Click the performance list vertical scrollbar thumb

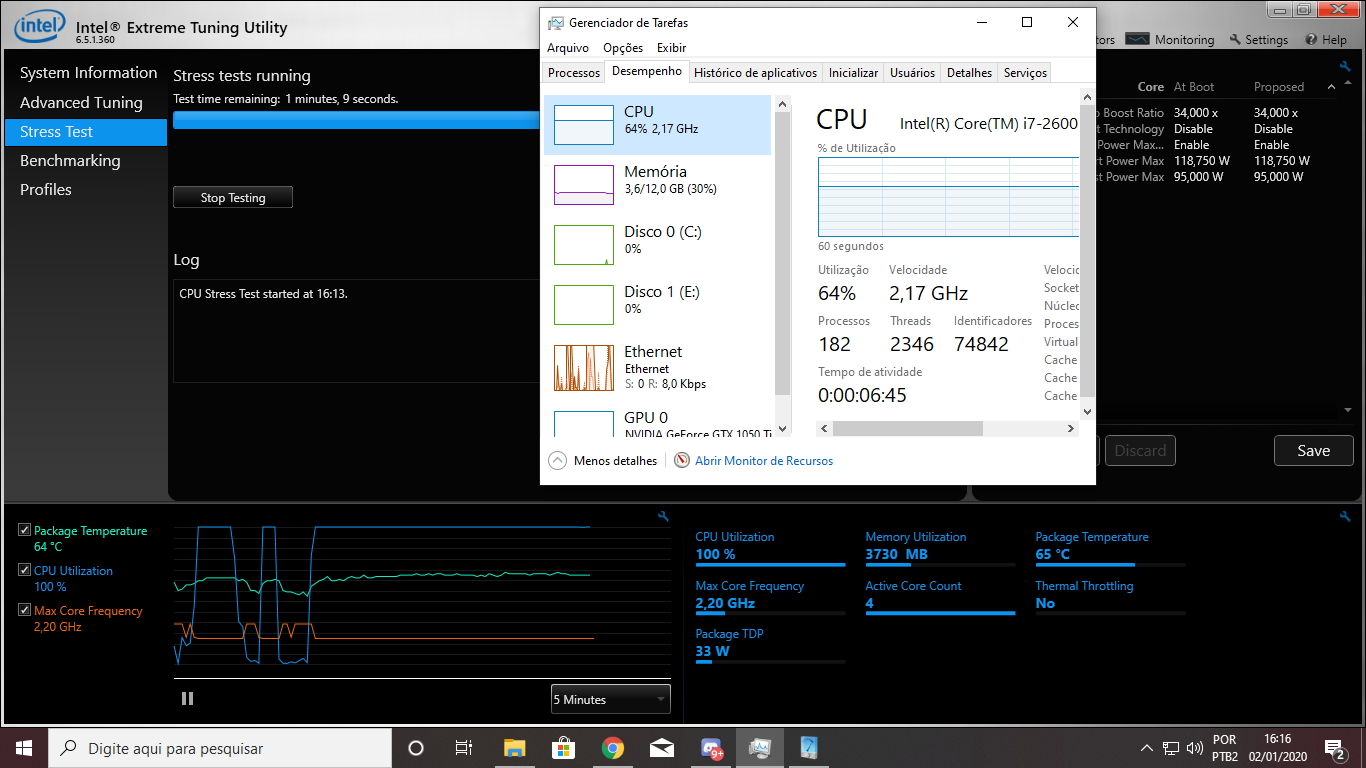pos(783,253)
